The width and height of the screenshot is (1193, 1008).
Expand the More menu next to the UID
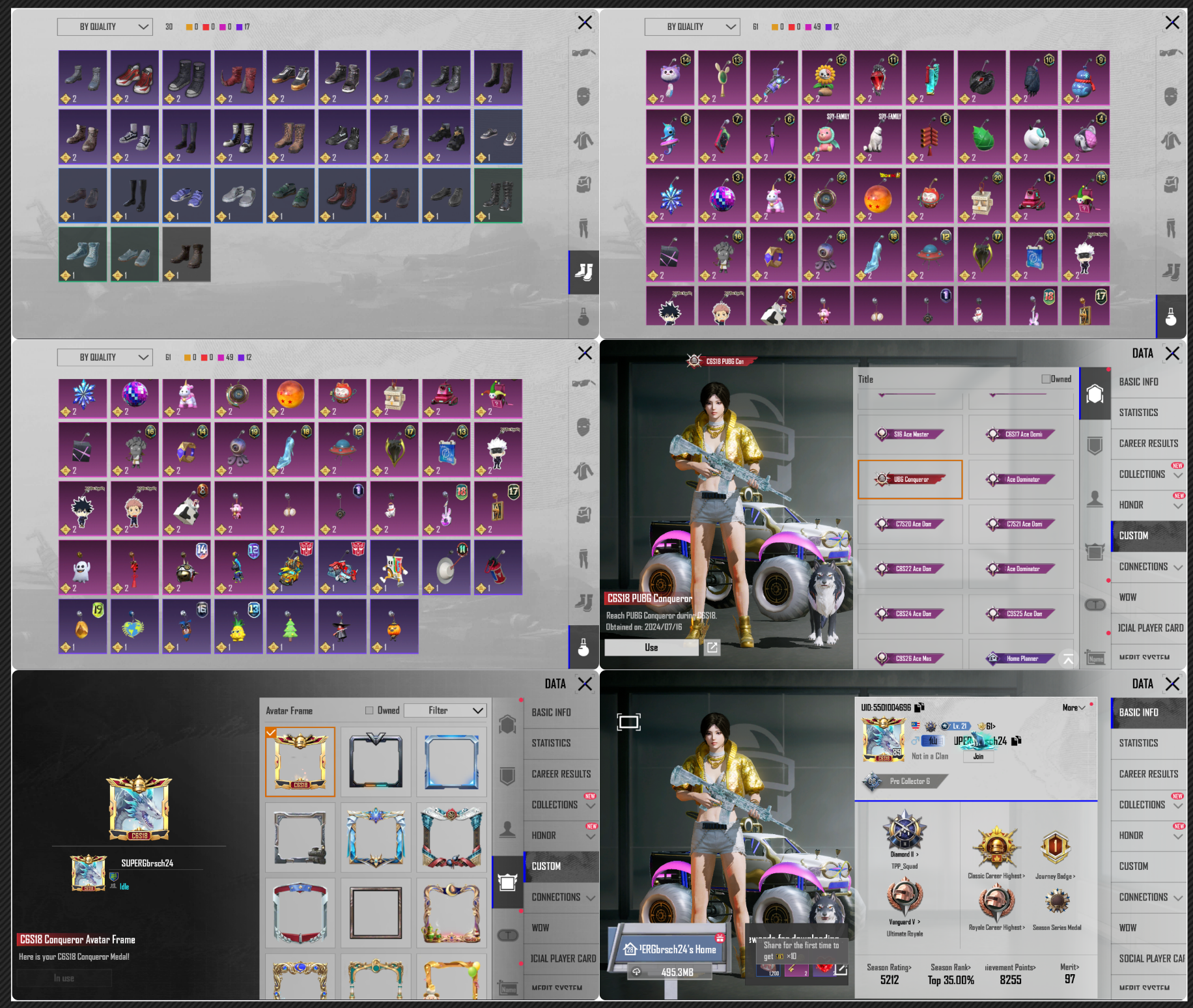tap(1074, 708)
